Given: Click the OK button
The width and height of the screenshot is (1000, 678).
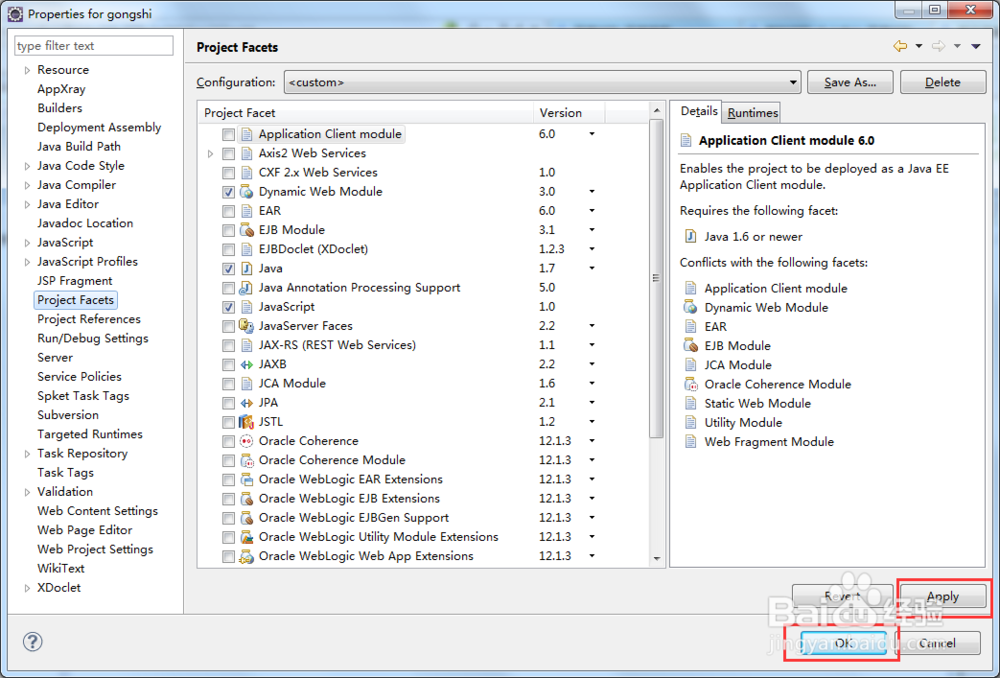Looking at the screenshot, I should (x=843, y=643).
